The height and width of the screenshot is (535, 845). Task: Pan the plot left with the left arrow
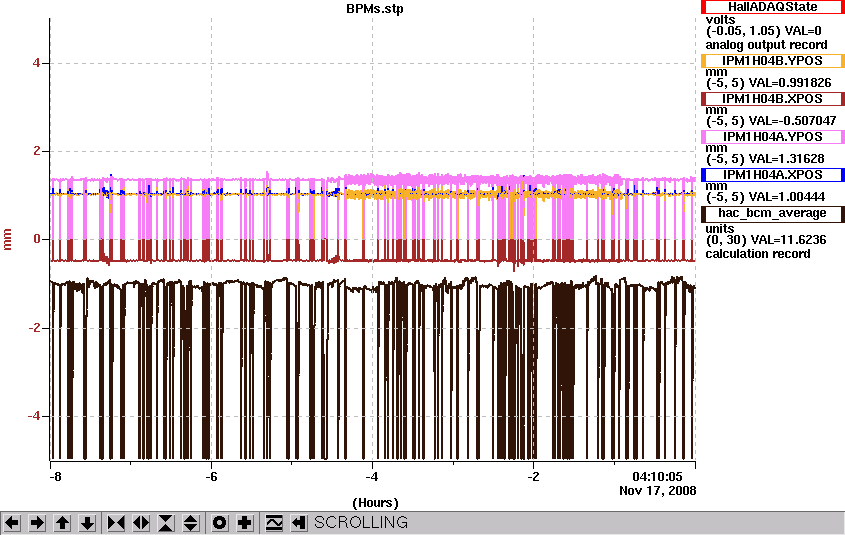click(12, 523)
